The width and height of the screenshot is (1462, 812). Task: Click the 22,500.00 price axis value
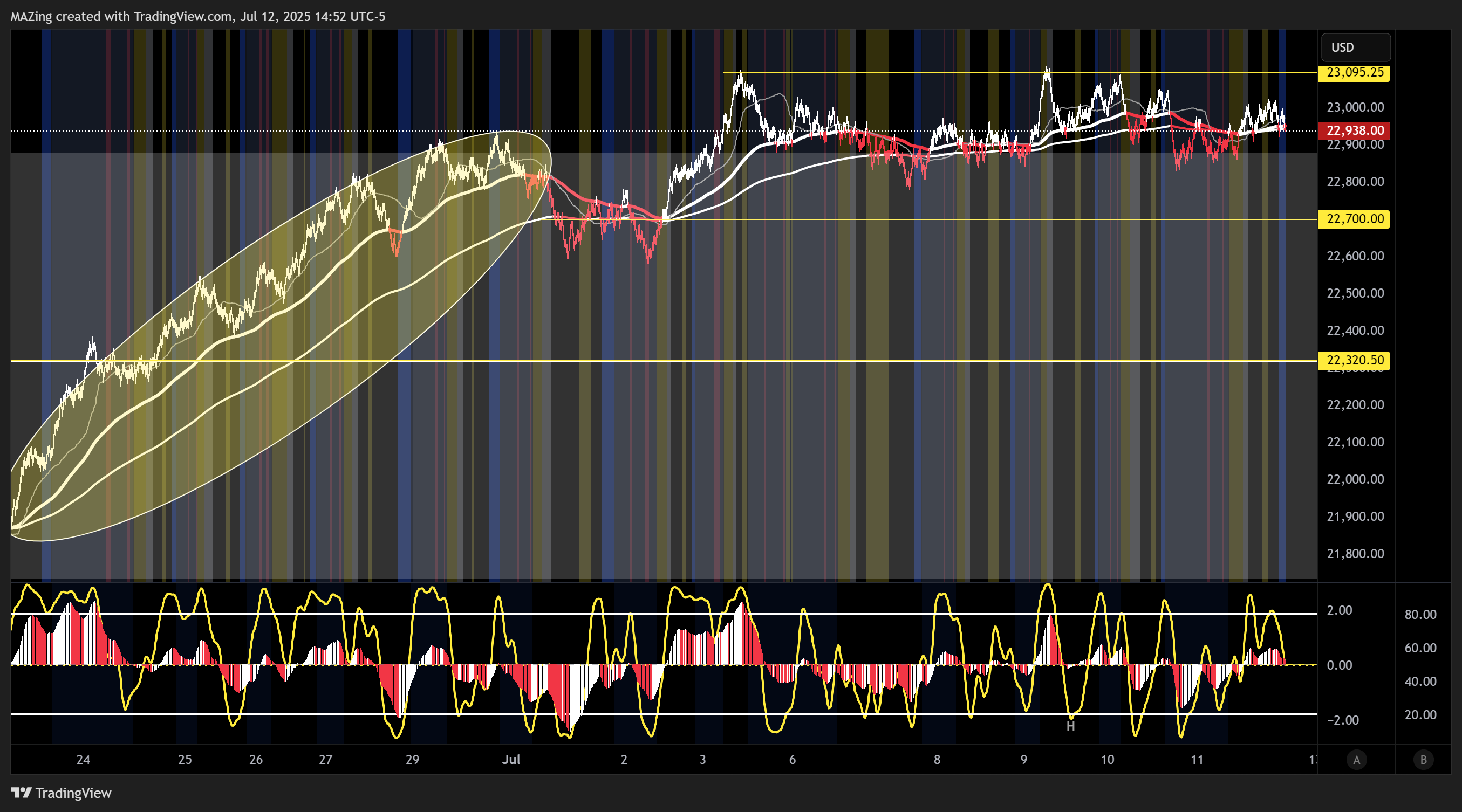(1355, 293)
